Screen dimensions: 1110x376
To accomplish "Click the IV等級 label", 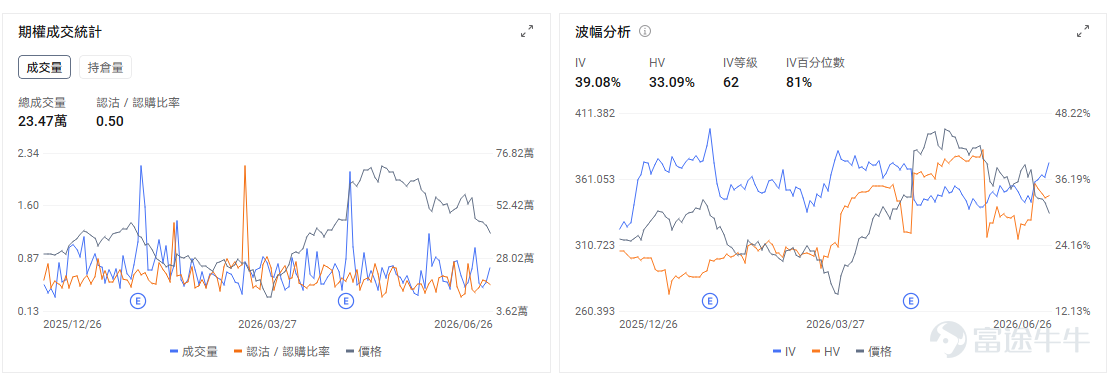I will tap(740, 63).
